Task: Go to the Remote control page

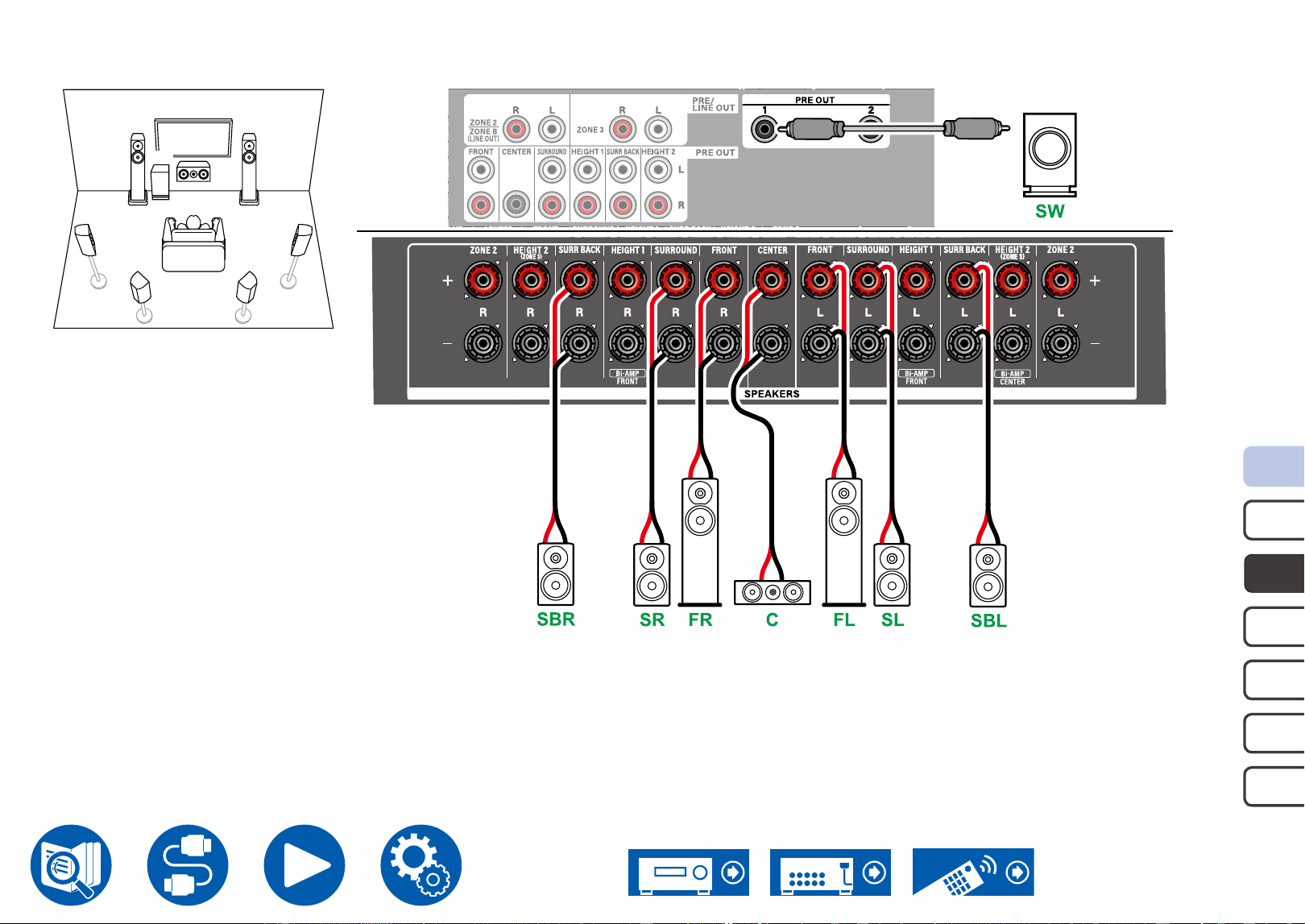Action: [973, 872]
